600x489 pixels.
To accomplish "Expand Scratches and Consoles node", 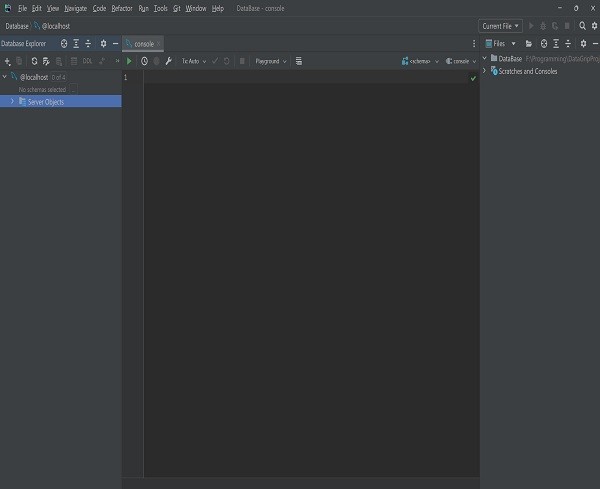I will [x=484, y=71].
